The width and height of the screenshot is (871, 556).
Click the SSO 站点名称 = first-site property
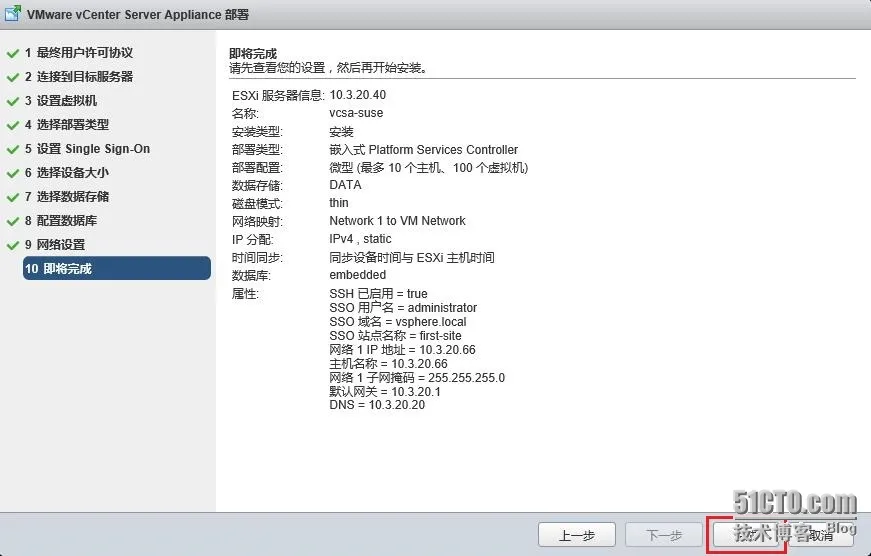(396, 335)
